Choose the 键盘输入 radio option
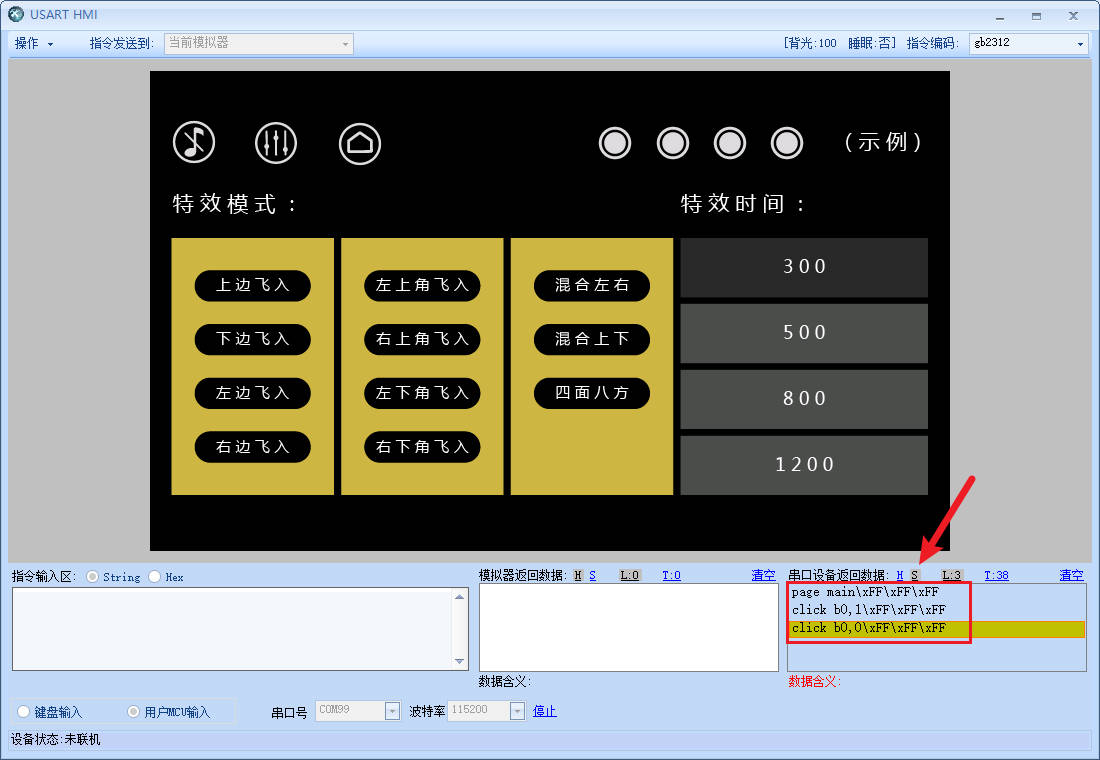The image size is (1100, 760). coord(24,712)
